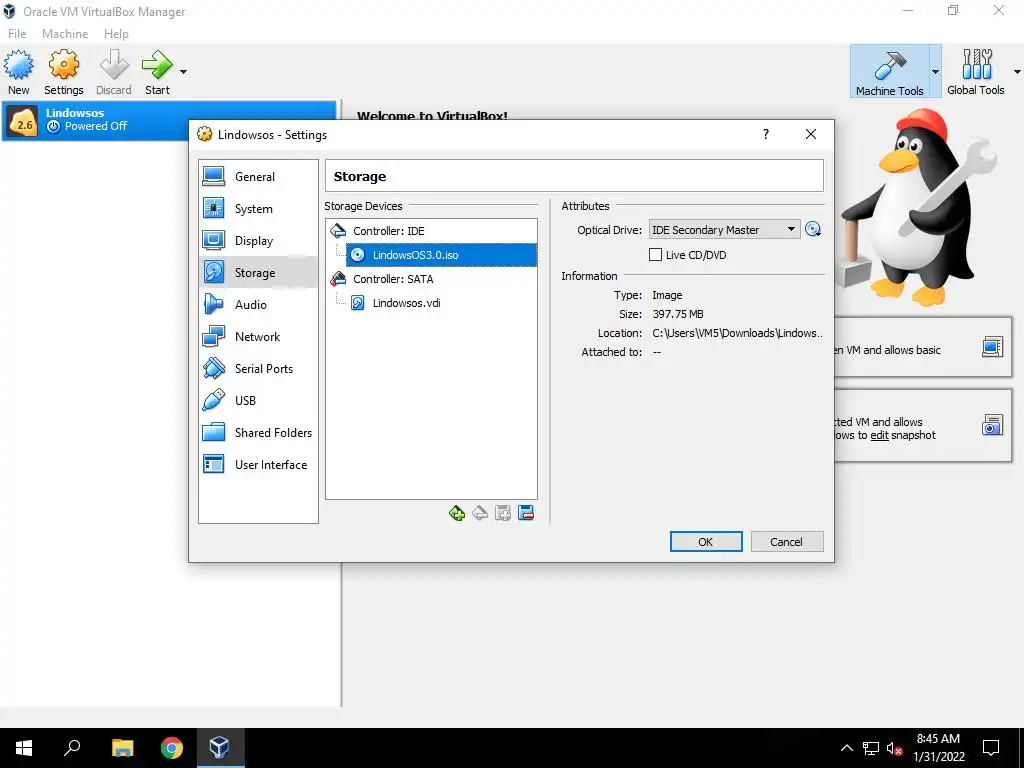Open System settings category

click(258, 208)
